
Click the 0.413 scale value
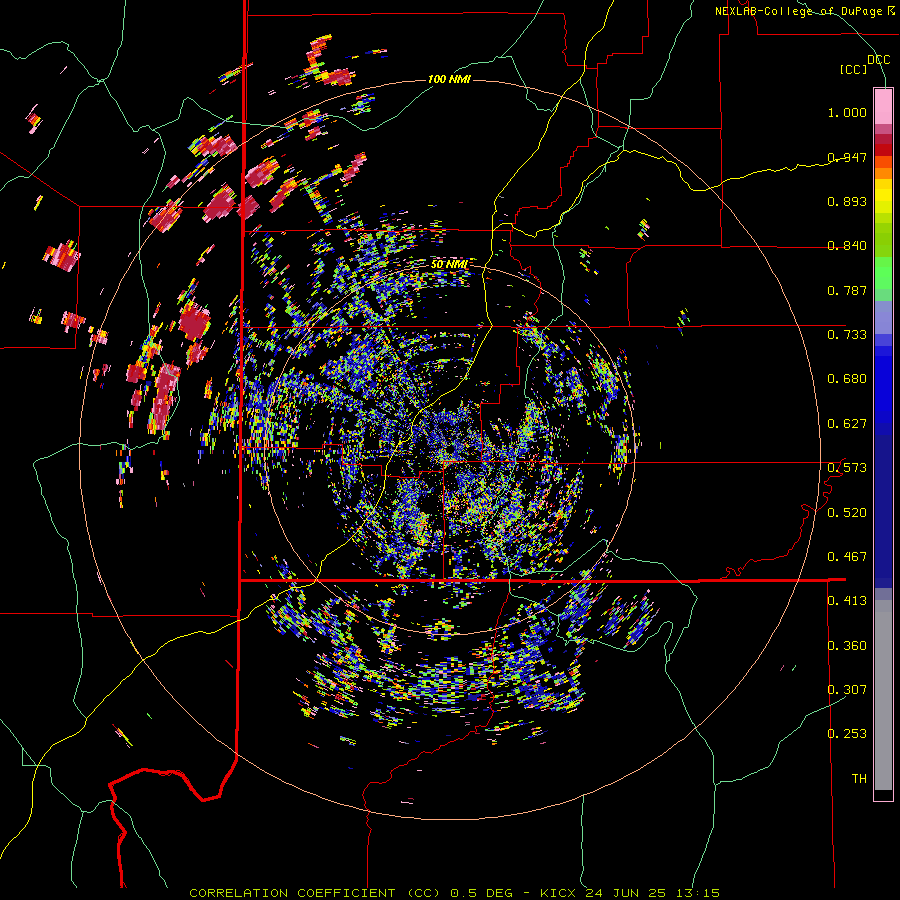(847, 601)
